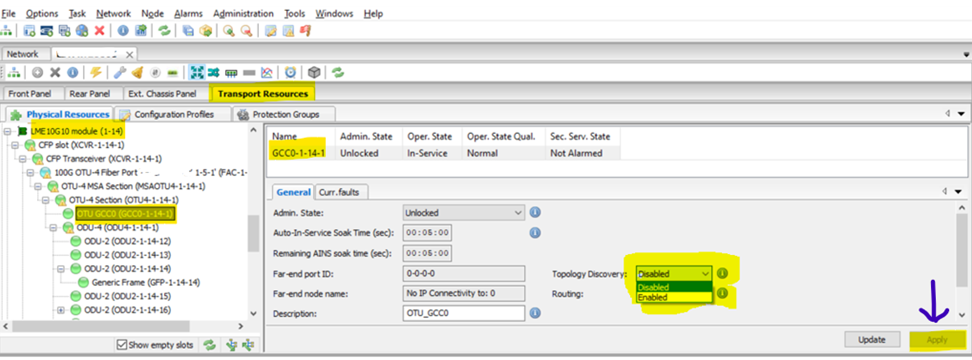Click the yellow box export icon in top toolbar
Screen dimensions: 972x360
coord(206,30)
